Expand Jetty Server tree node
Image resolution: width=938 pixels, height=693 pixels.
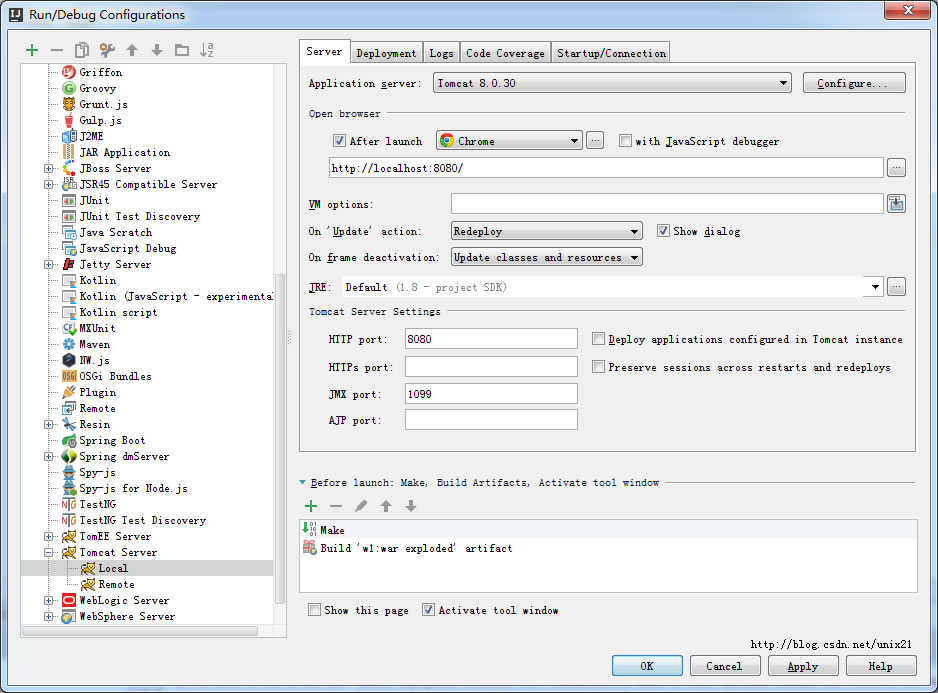point(48,264)
